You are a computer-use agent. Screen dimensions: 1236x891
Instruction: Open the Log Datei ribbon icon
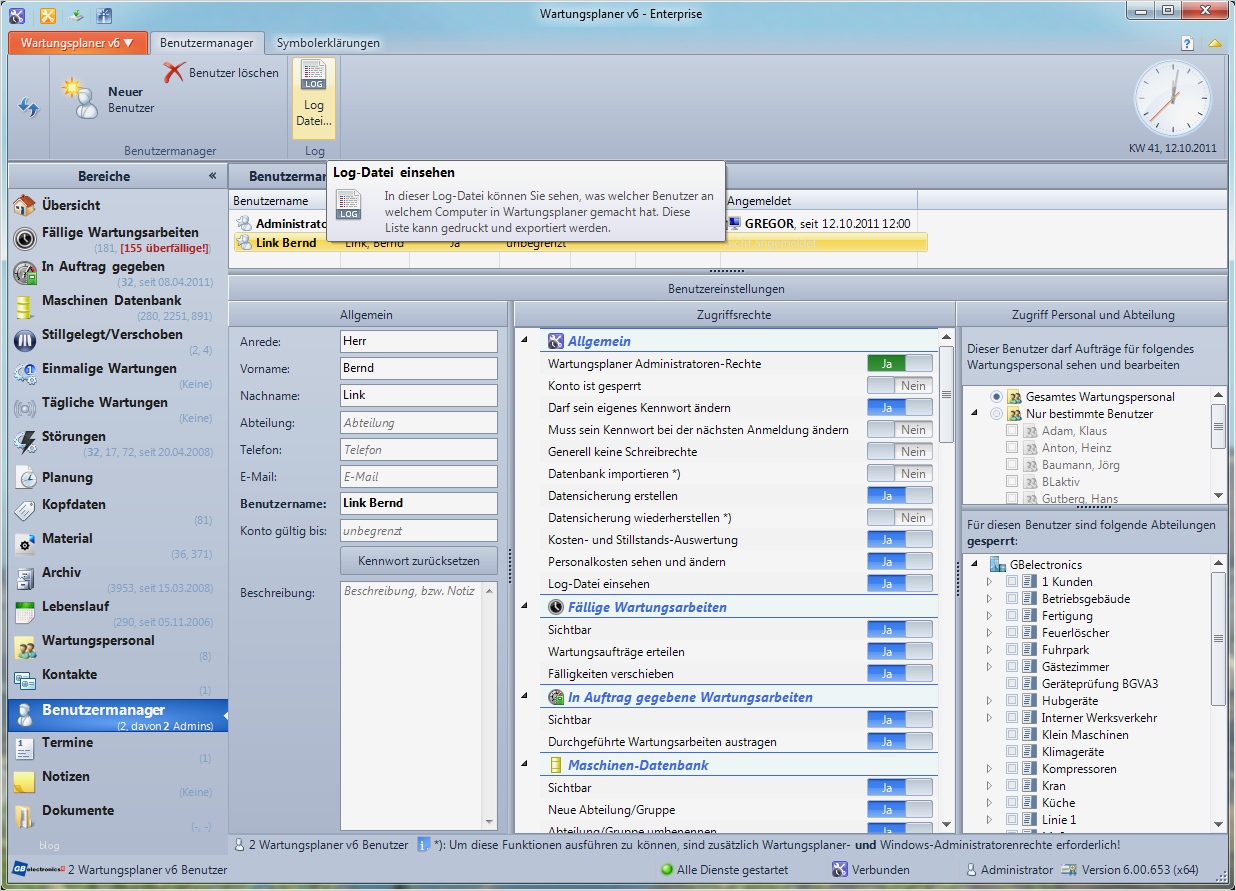tap(314, 97)
